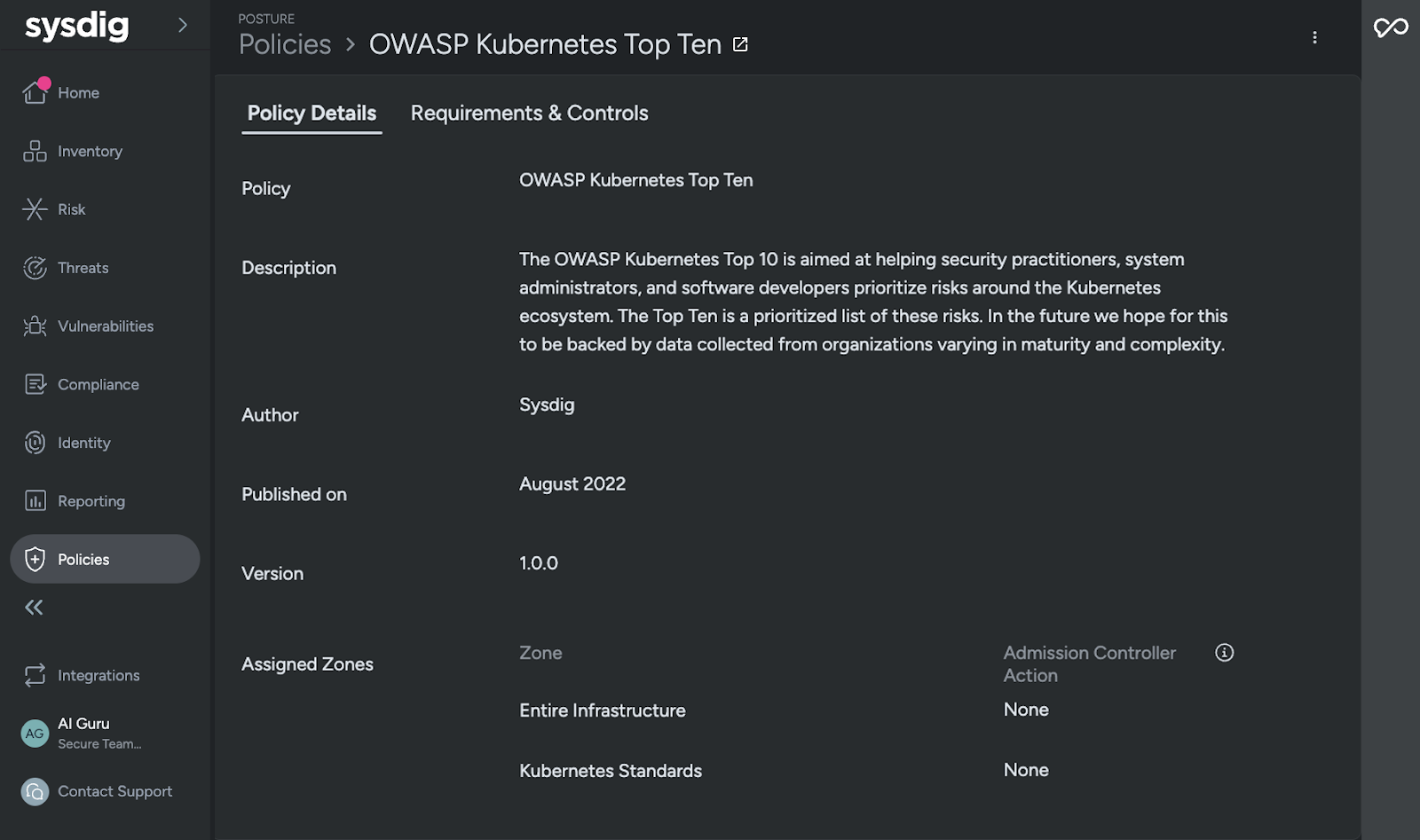Screen dimensions: 1420x840
Task: Open the Vulnerabilities bug icon
Action: (x=35, y=326)
